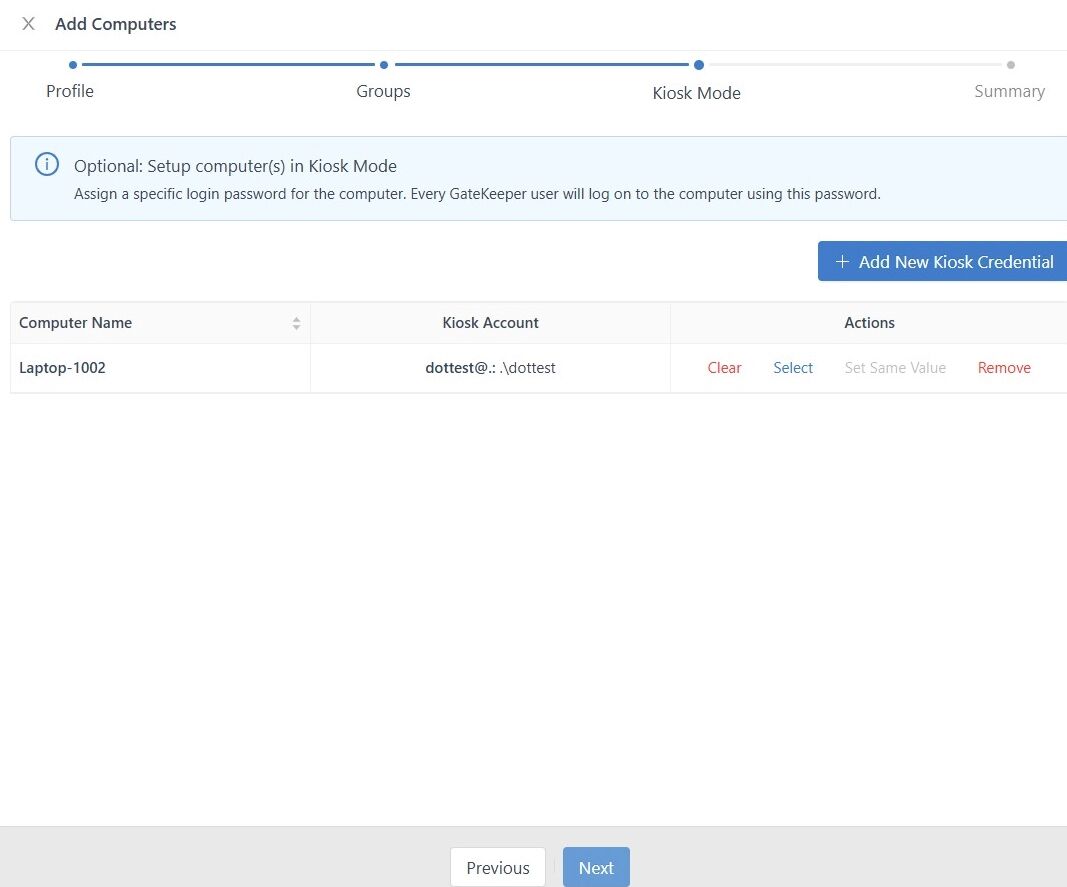Proceed with the Next button
Screen dimensions: 1067x887
click(596, 867)
